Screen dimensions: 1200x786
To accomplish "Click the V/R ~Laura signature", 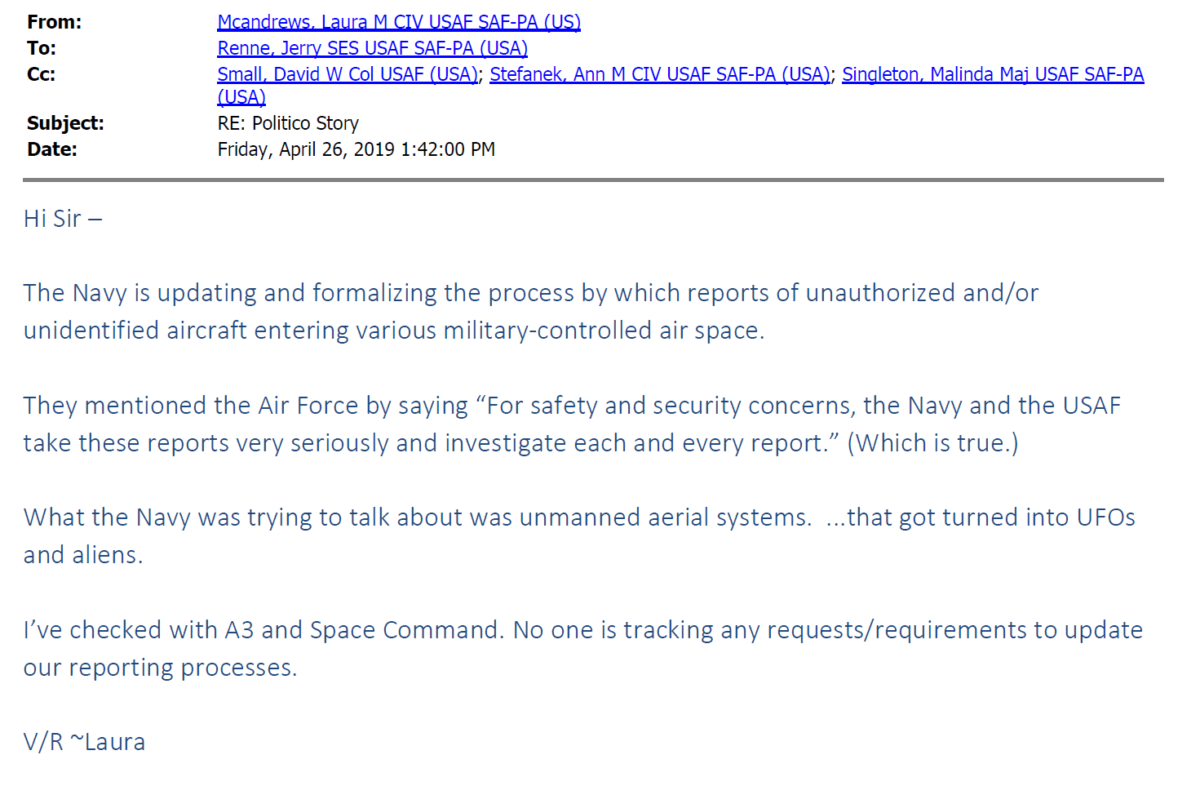I will pos(84,742).
